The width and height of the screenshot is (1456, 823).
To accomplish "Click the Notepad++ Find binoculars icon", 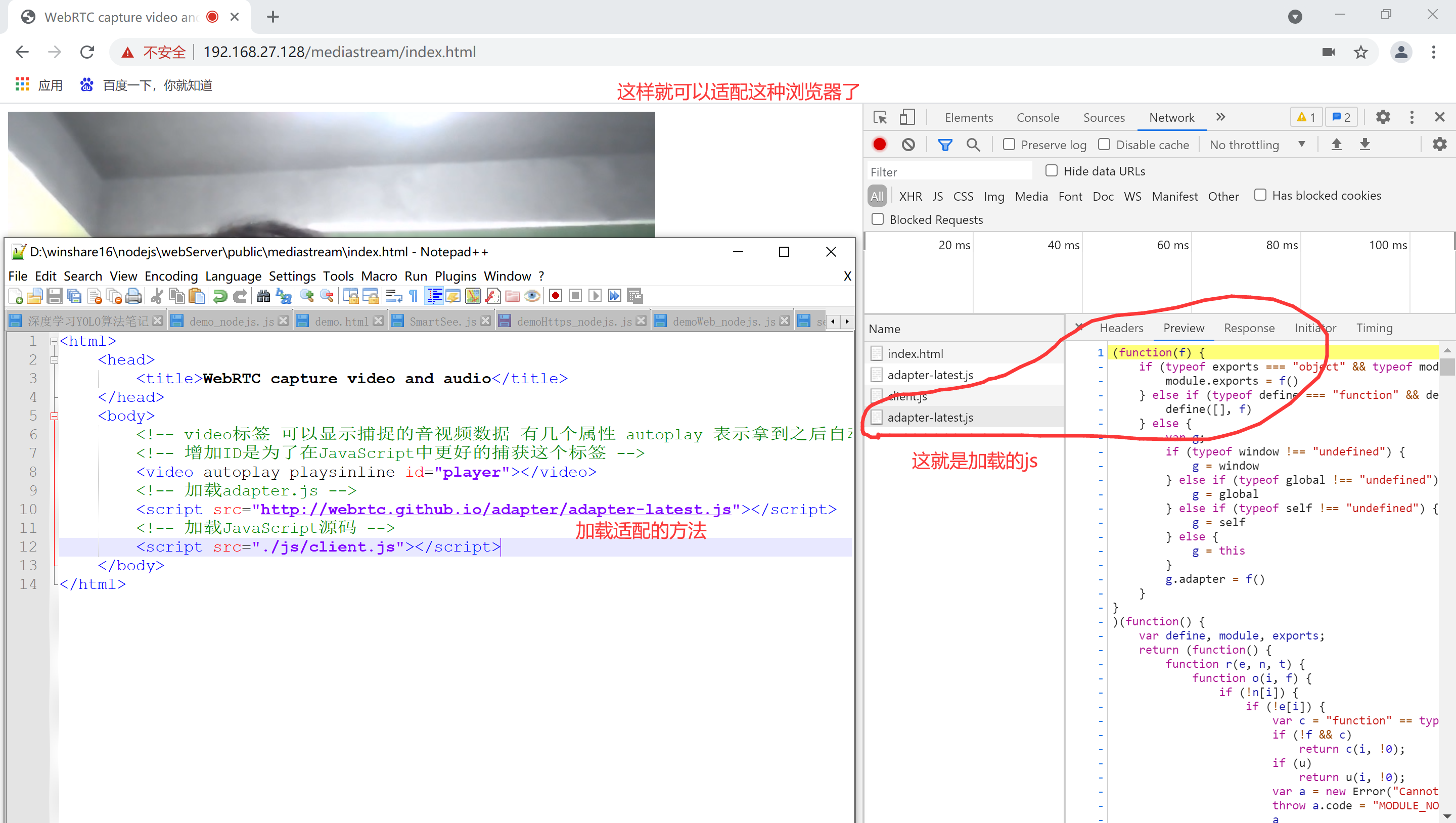I will click(x=263, y=296).
